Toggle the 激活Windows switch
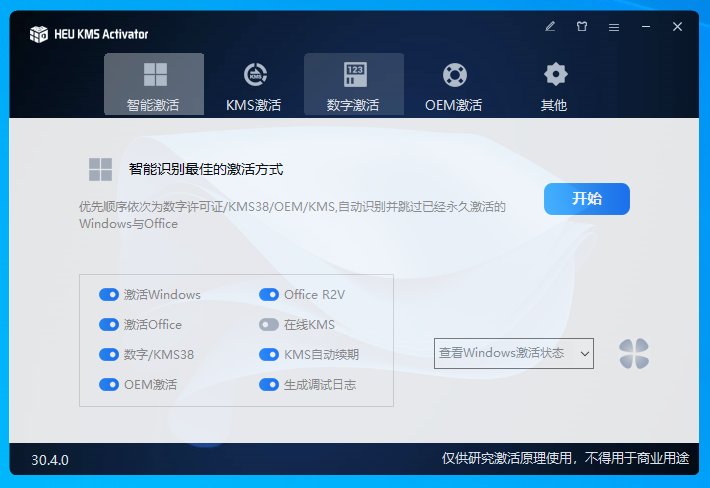710x488 pixels. coord(109,295)
